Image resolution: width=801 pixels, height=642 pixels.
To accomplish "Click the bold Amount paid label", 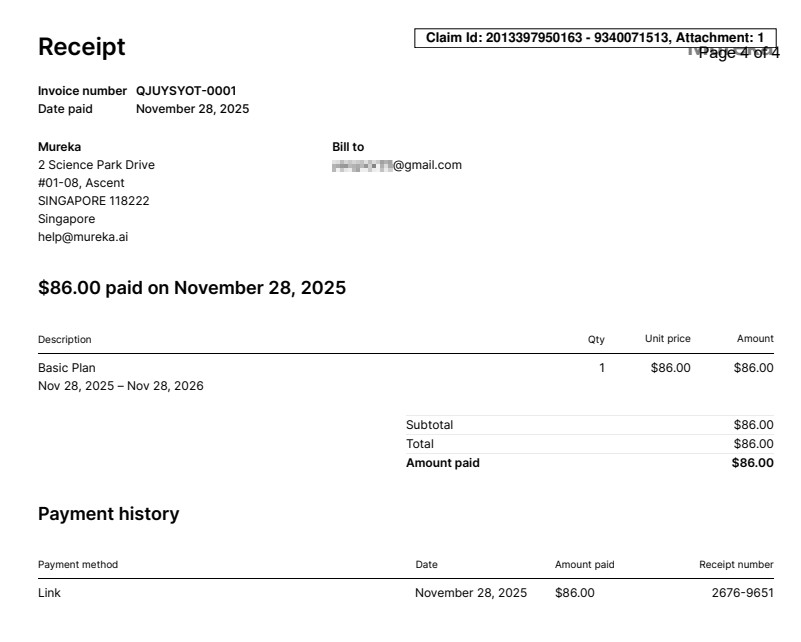I will coord(442,463).
